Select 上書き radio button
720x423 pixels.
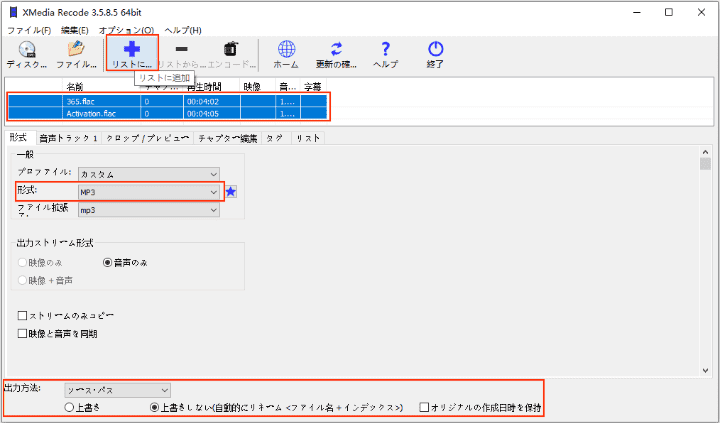(69, 407)
